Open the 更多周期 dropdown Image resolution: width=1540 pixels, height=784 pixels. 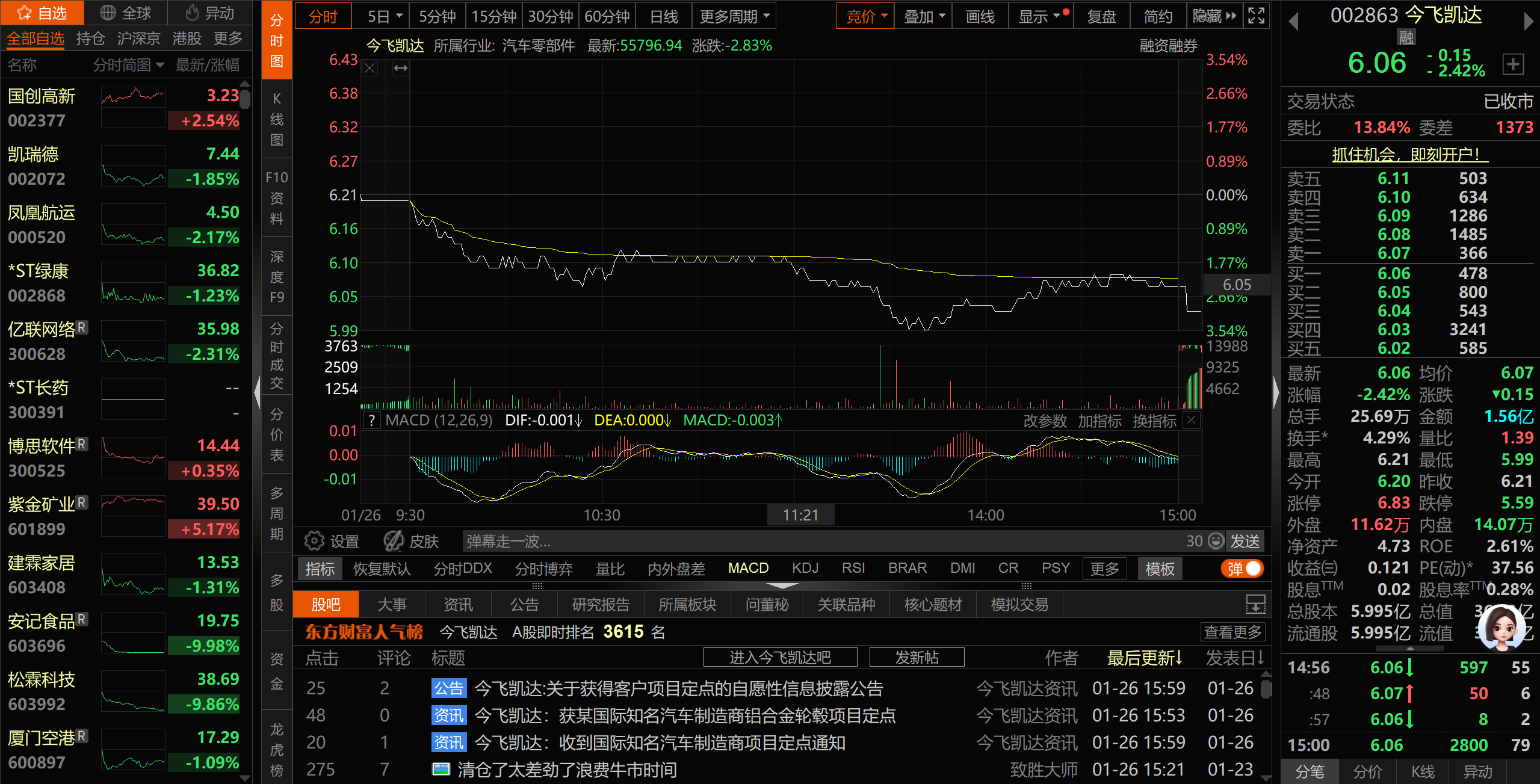click(734, 16)
